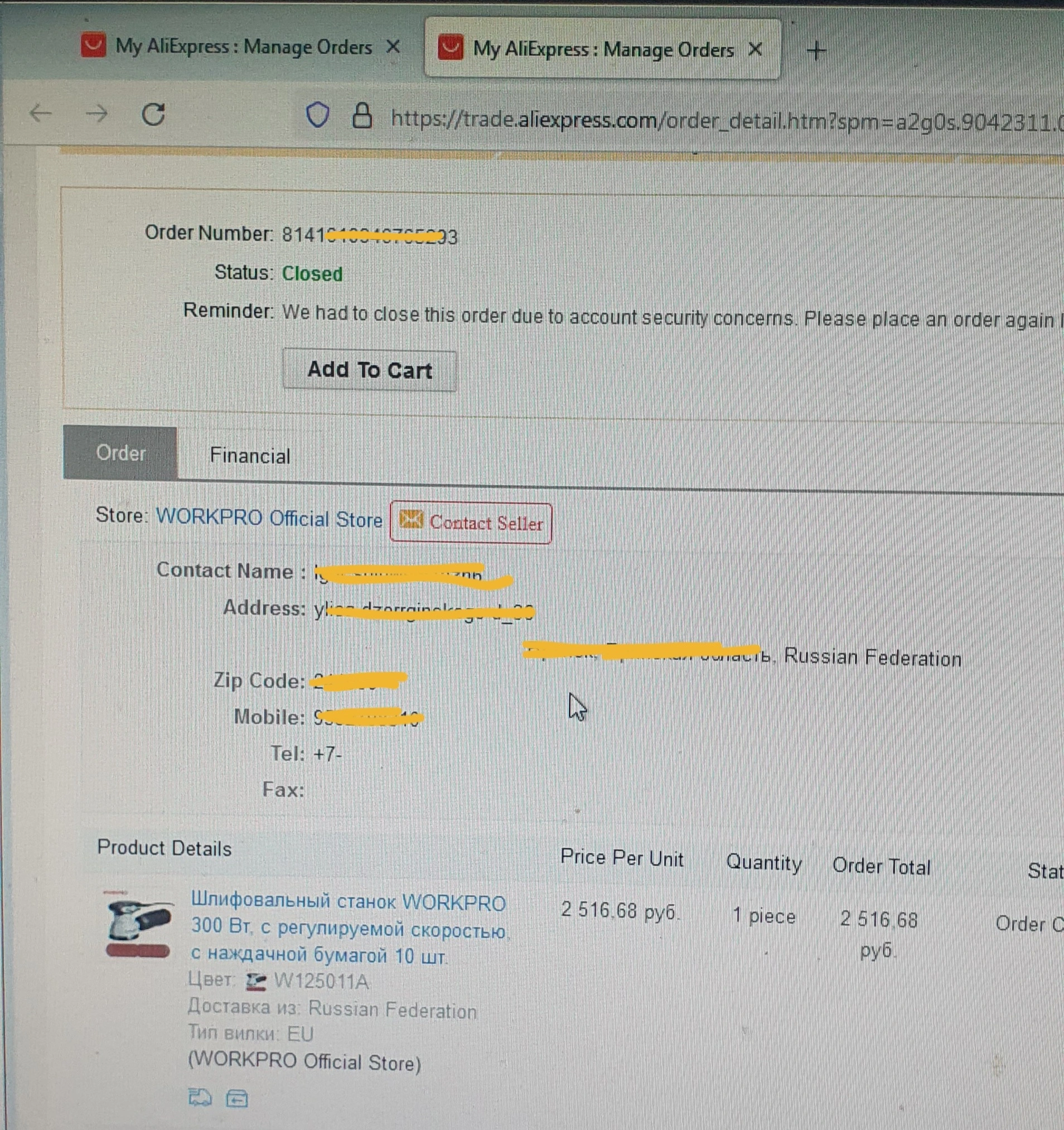Click the AliExpress favicon on the second tab
This screenshot has width=1064, height=1130.
pyautogui.click(x=450, y=48)
